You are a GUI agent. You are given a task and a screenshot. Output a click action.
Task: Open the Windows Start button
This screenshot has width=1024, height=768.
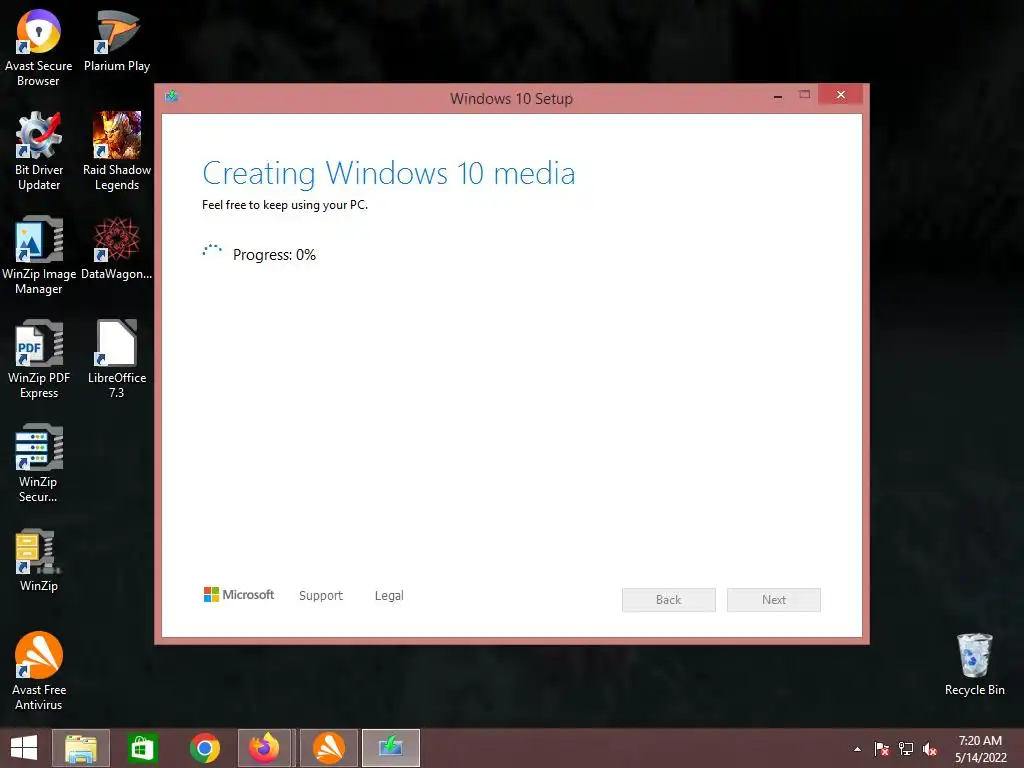pos(24,748)
